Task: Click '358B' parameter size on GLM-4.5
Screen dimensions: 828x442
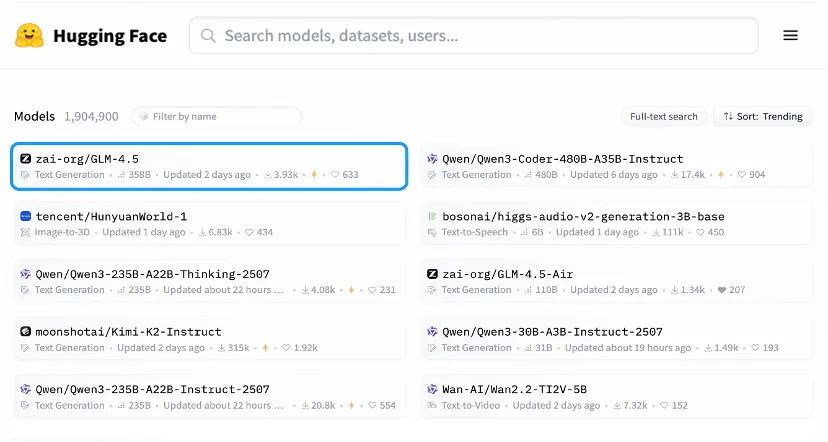Action: click(x=139, y=174)
